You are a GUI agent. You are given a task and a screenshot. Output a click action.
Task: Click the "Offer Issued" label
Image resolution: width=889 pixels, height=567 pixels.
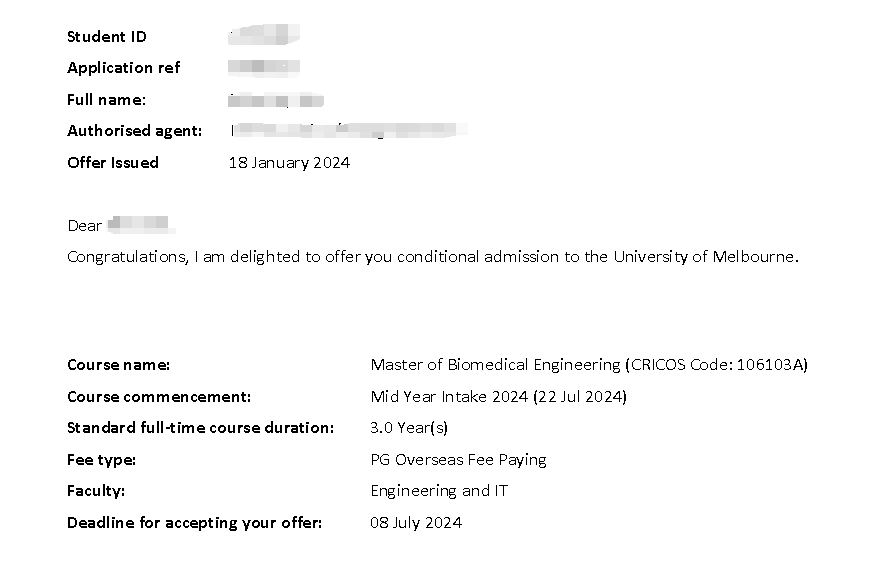click(x=113, y=162)
